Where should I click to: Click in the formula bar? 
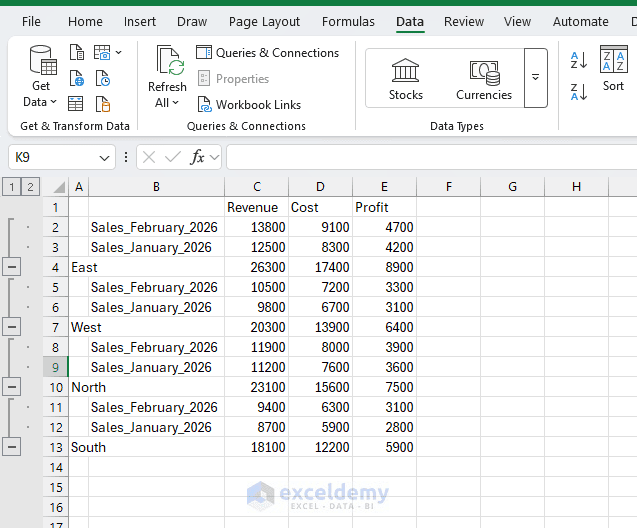coord(431,157)
